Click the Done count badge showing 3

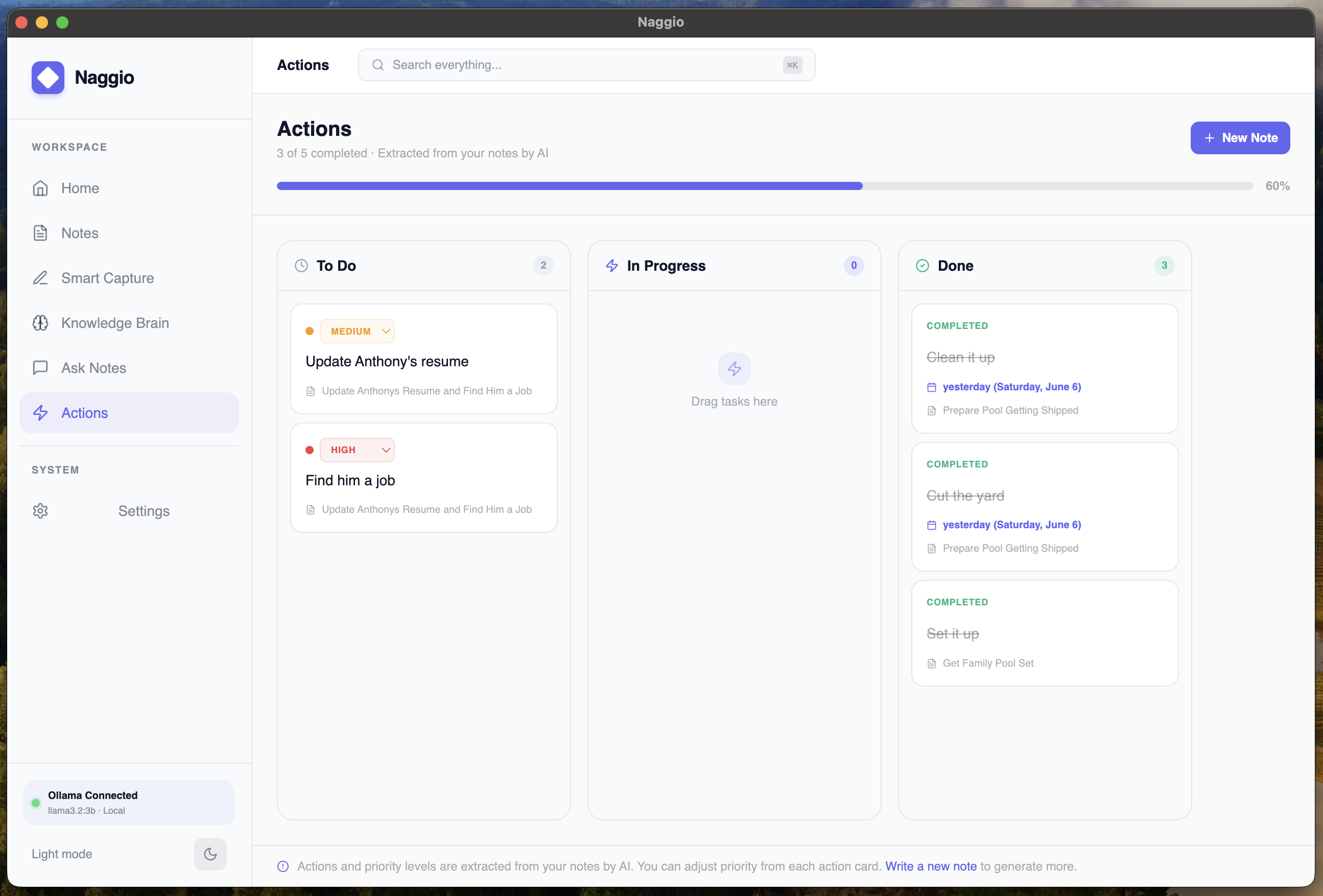(x=1164, y=265)
